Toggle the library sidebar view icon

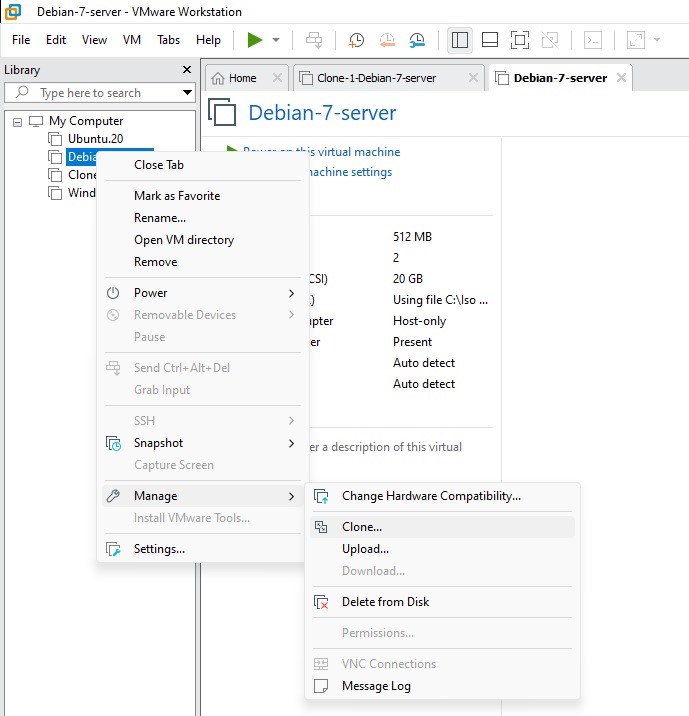tap(459, 40)
